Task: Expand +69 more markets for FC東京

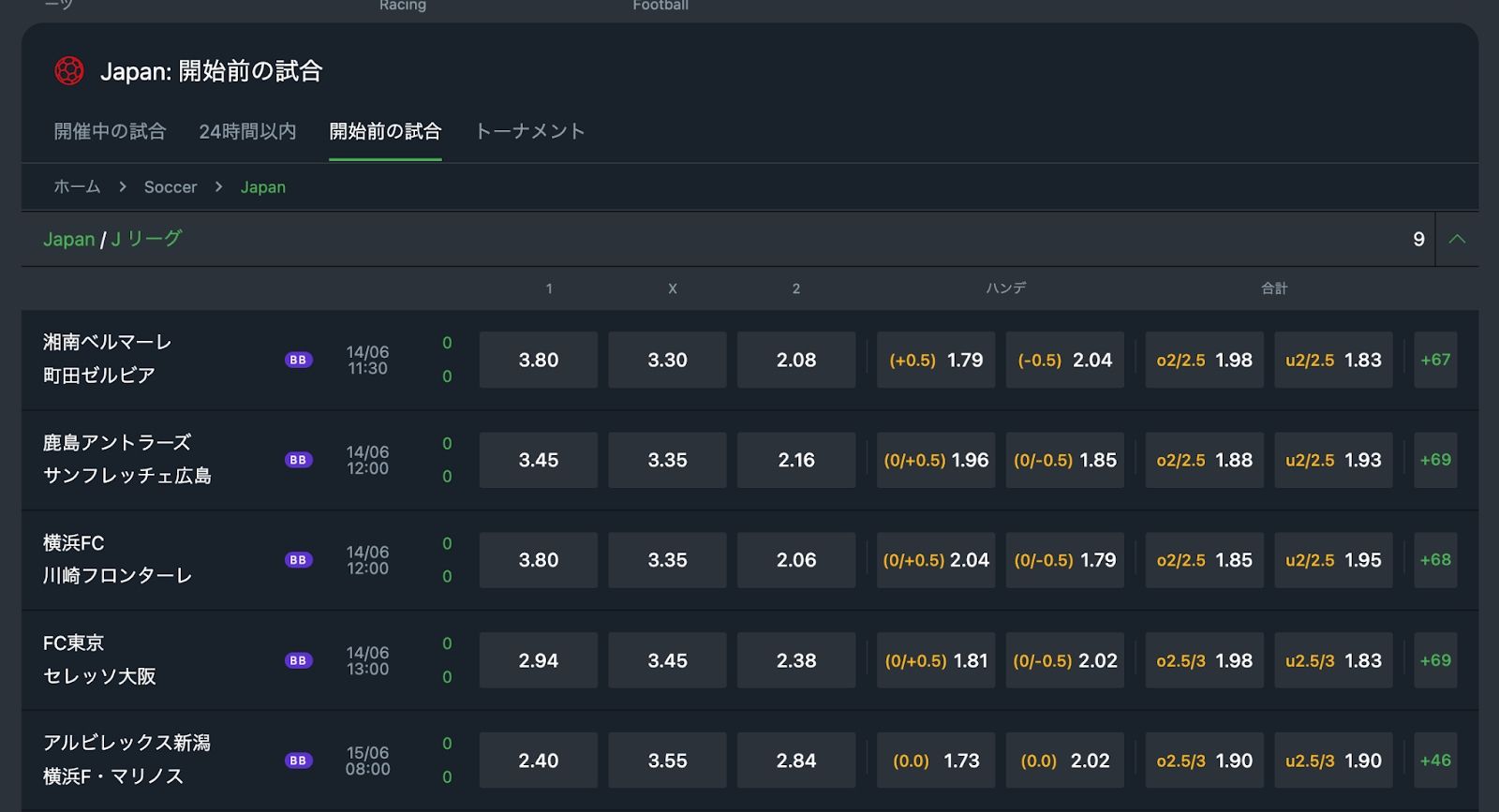Action: pos(1435,660)
